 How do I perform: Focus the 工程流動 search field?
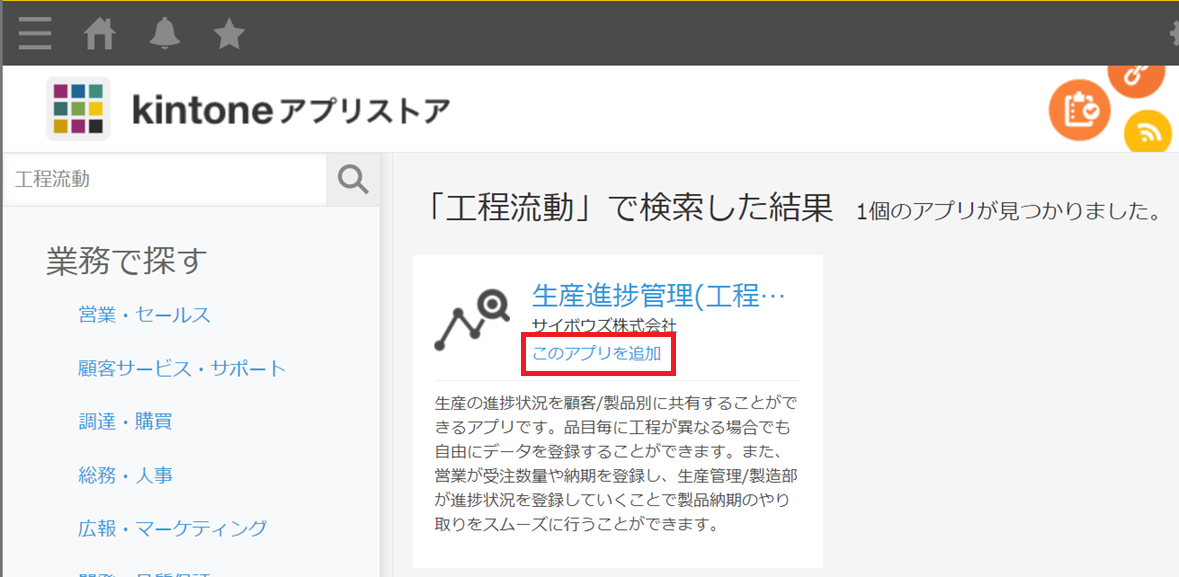point(165,179)
